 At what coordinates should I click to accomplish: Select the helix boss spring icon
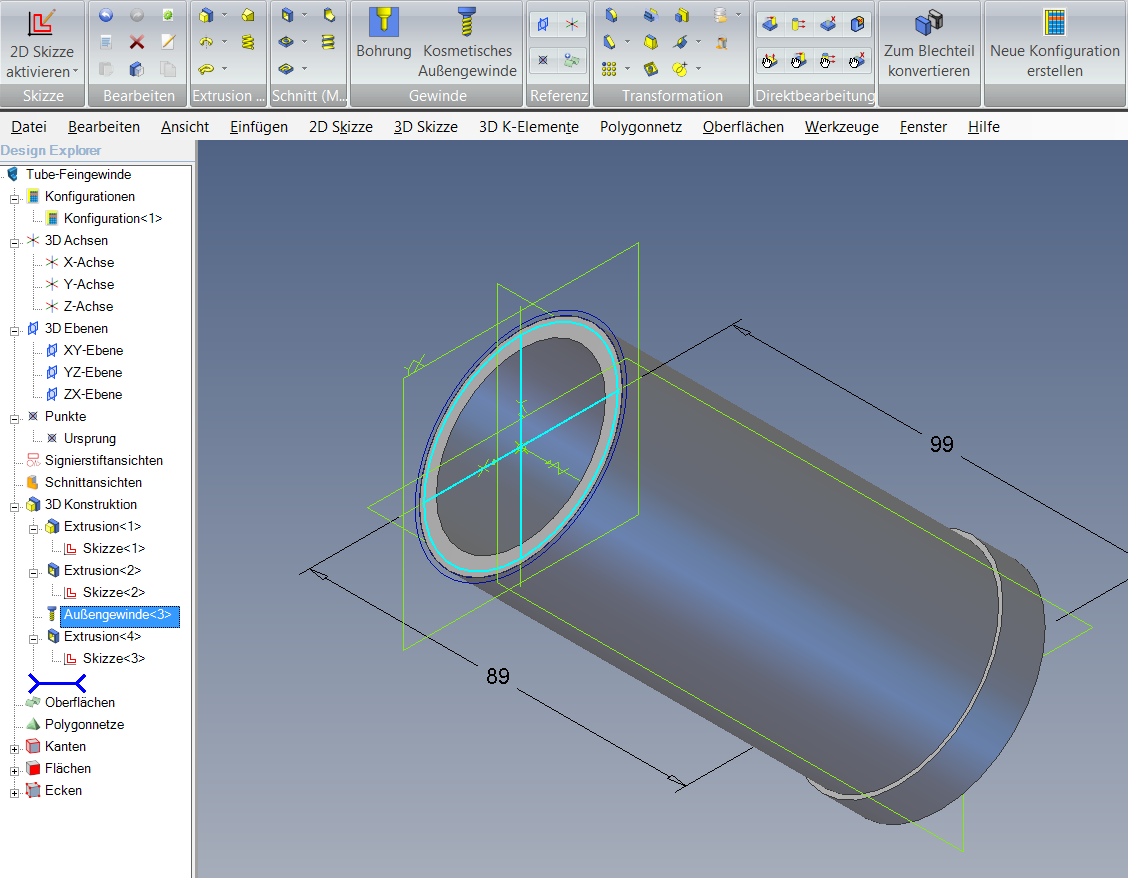pyautogui.click(x=248, y=42)
